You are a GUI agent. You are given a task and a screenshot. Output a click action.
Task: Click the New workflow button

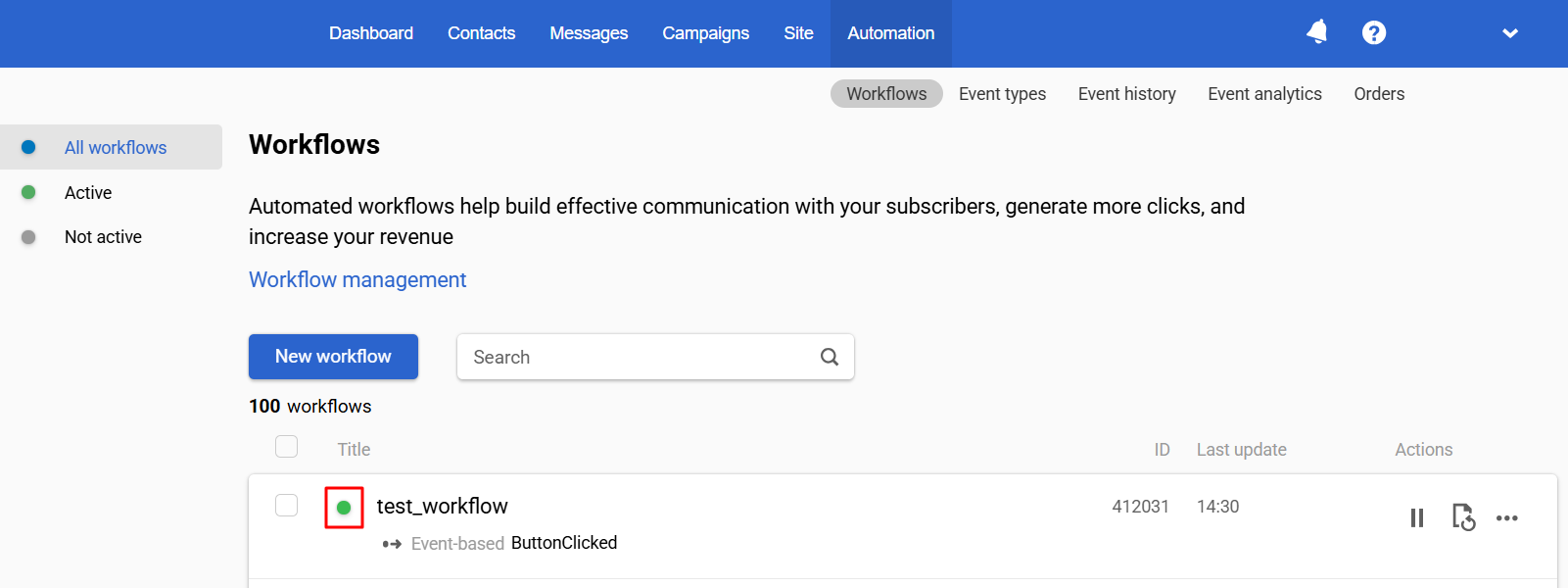coord(333,357)
